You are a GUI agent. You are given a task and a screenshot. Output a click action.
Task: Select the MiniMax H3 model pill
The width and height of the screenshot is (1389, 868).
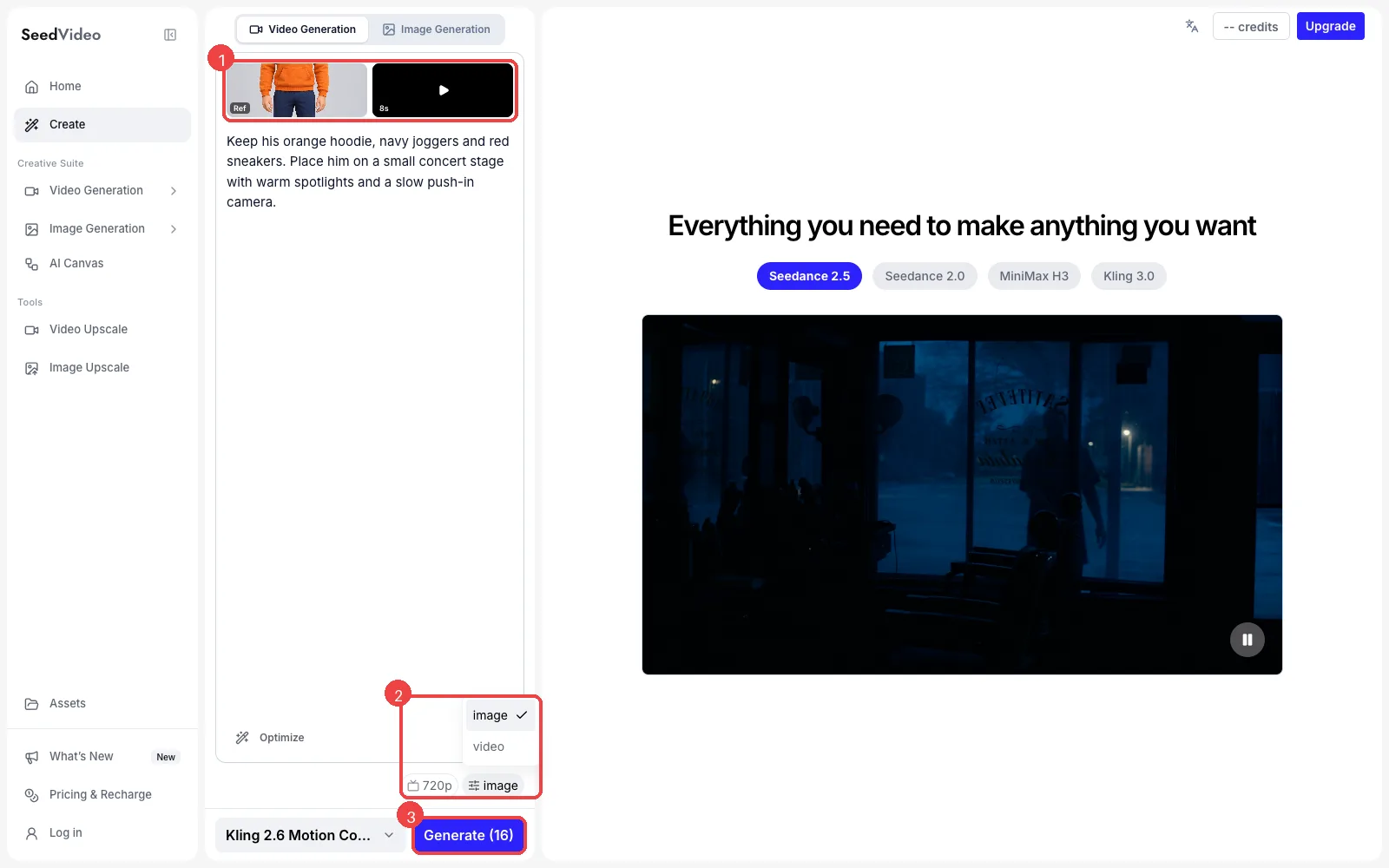(1034, 276)
